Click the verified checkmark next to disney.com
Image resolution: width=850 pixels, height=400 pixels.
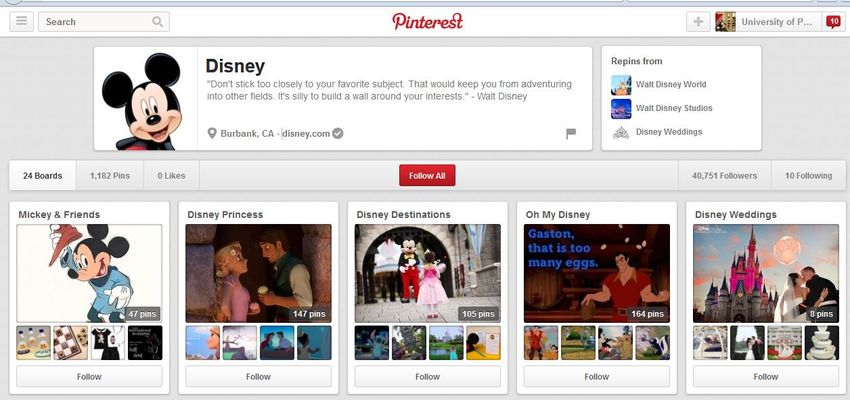click(x=338, y=133)
